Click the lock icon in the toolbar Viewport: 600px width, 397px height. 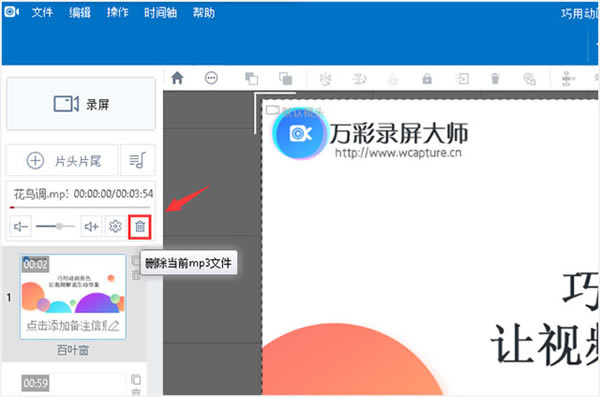pyautogui.click(x=427, y=79)
